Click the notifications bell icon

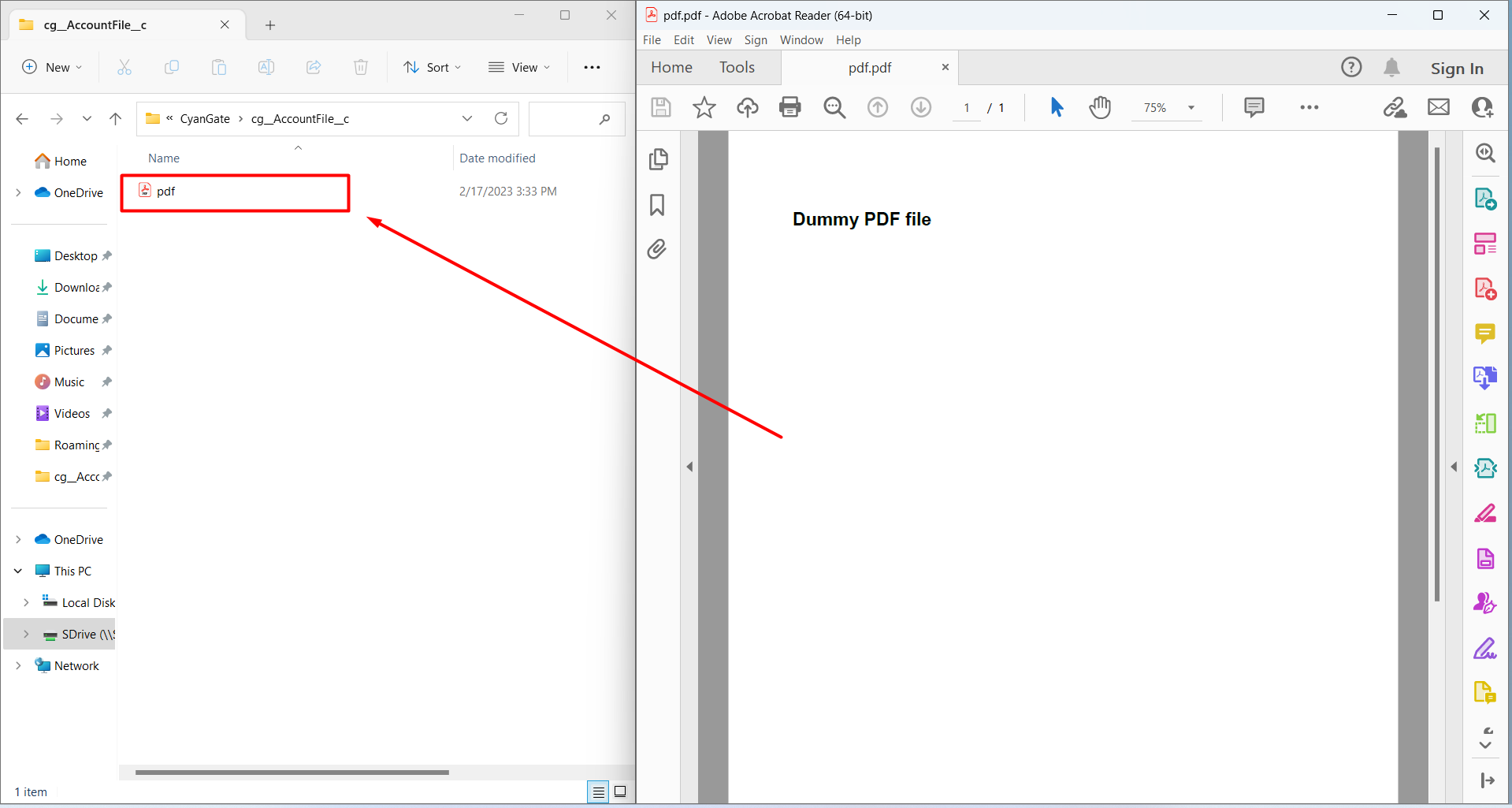1391,68
